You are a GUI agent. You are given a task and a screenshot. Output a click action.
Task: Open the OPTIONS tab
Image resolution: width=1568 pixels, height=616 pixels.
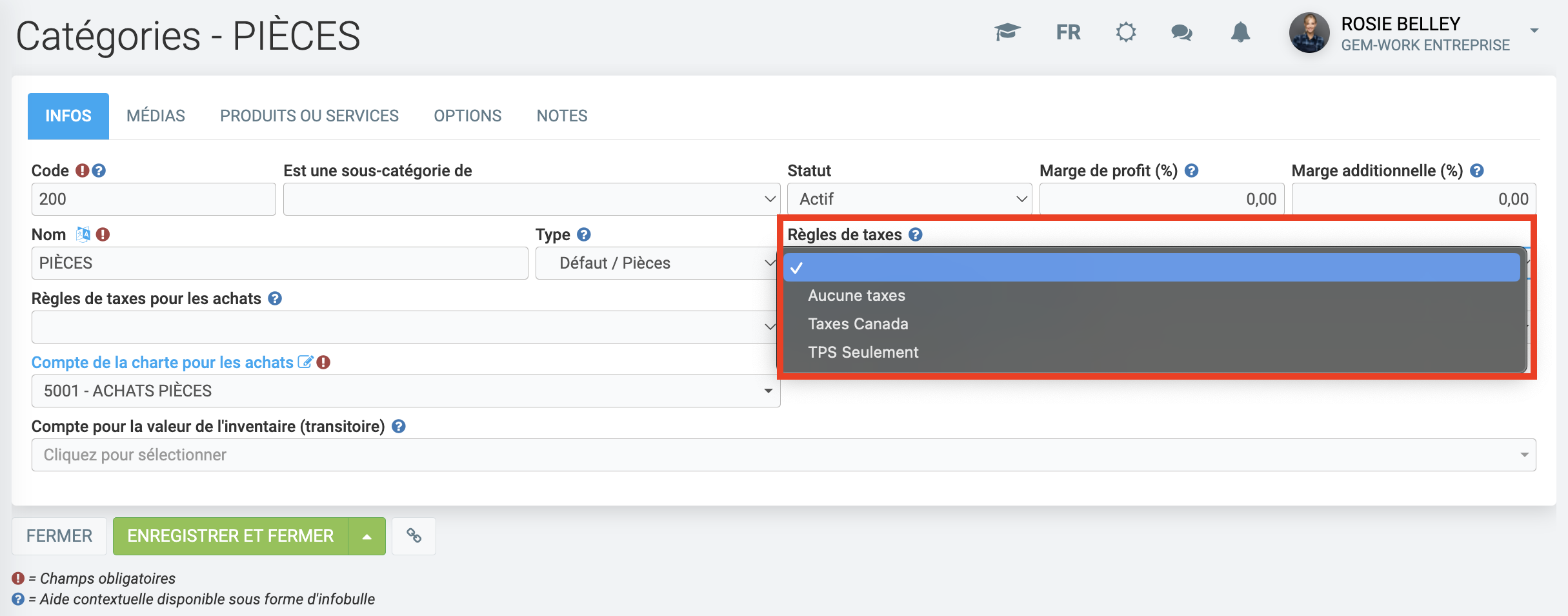pos(467,116)
